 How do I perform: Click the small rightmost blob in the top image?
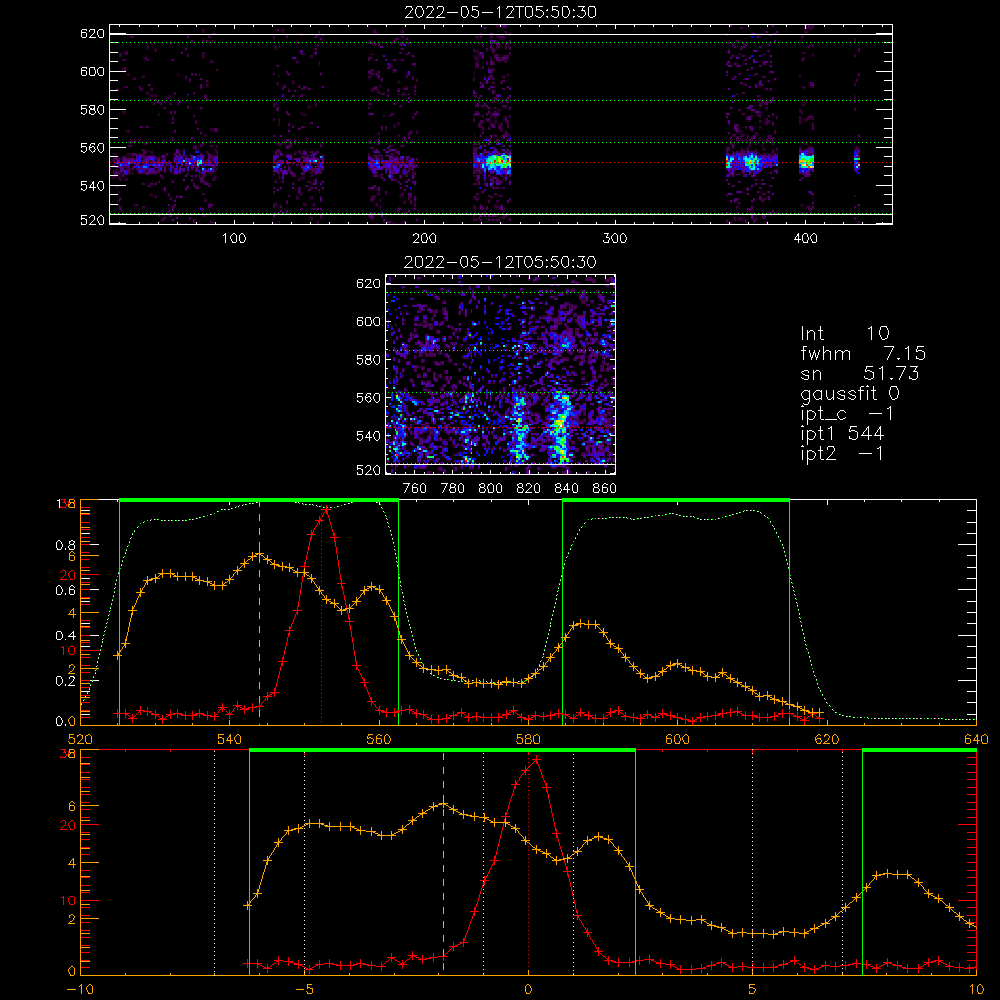tap(857, 160)
